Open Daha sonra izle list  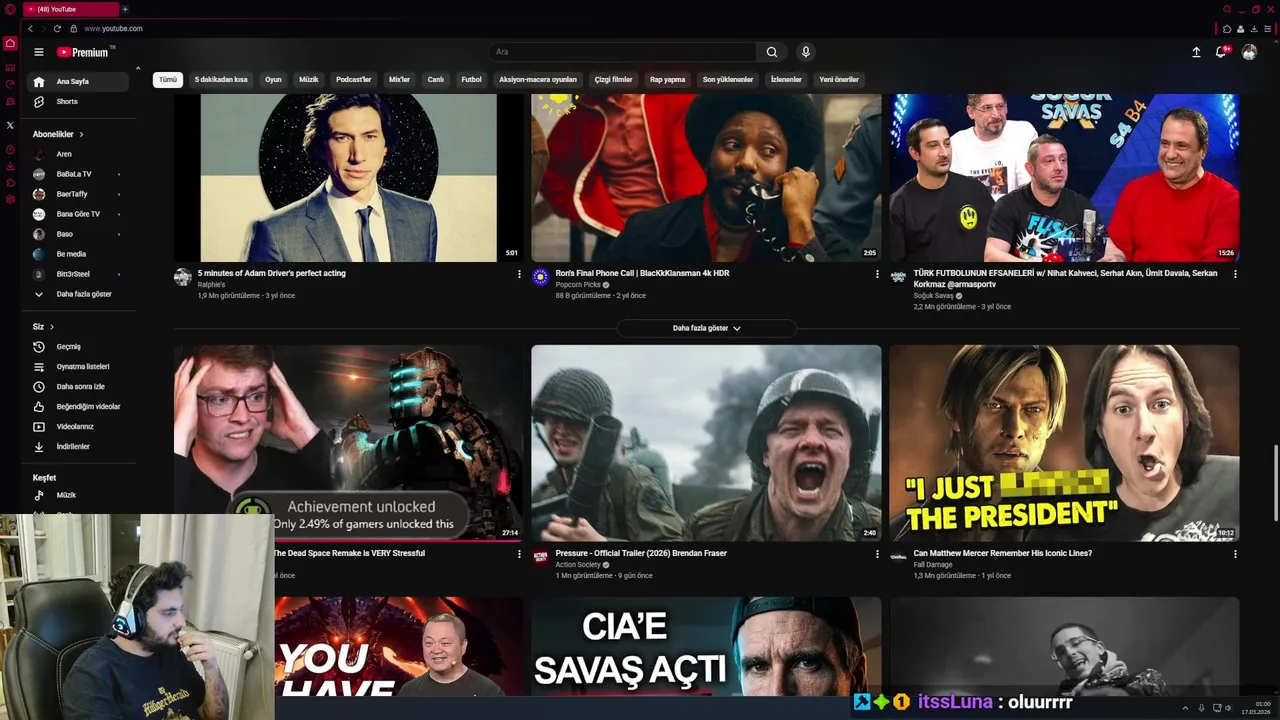pyautogui.click(x=78, y=387)
